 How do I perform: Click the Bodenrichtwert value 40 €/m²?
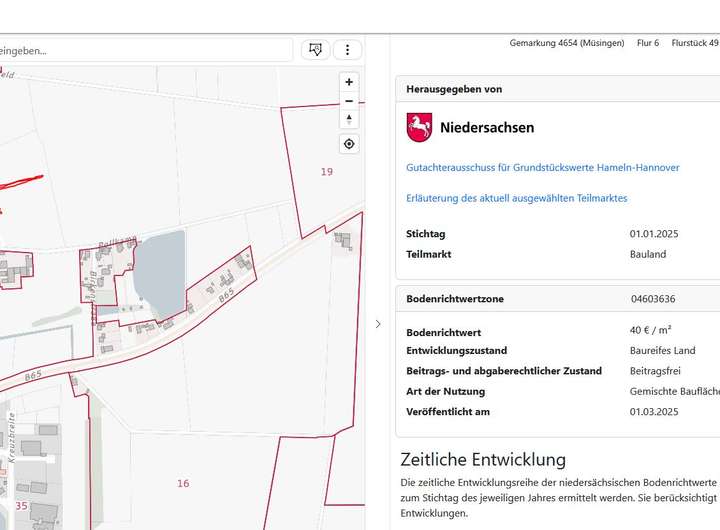pyautogui.click(x=650, y=330)
